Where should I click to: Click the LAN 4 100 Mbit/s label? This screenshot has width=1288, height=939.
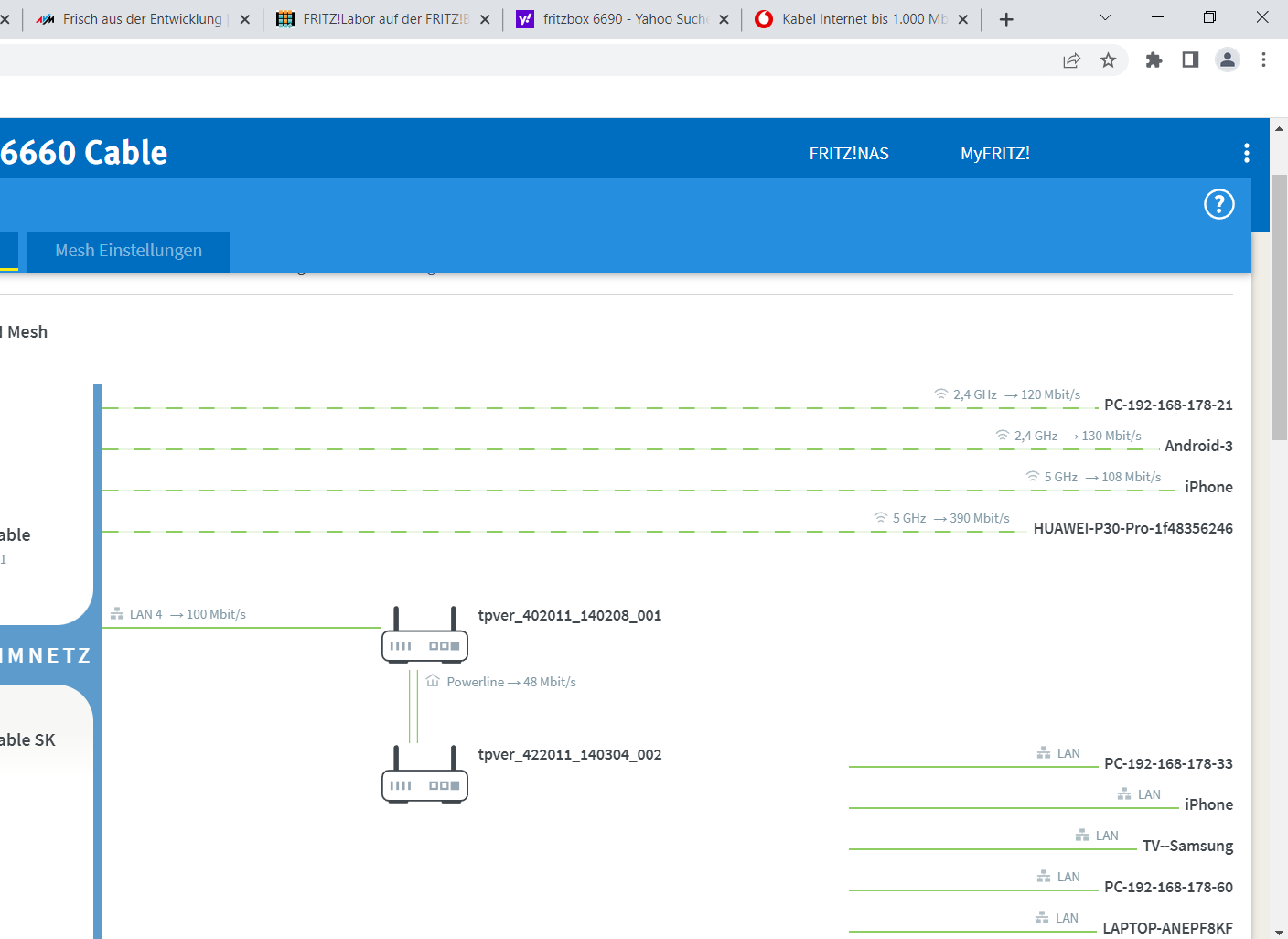(188, 614)
